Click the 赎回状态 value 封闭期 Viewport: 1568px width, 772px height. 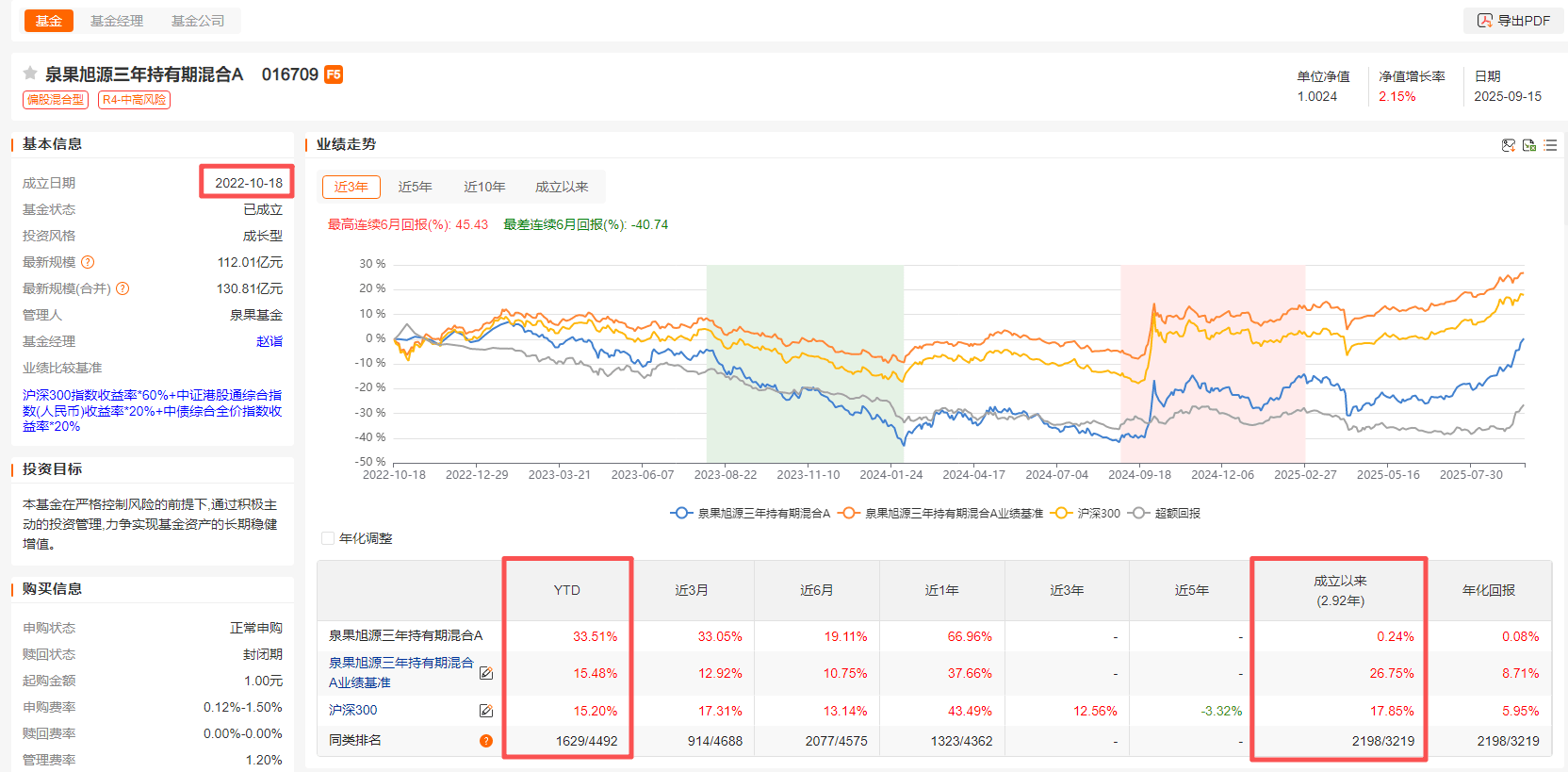[x=263, y=654]
